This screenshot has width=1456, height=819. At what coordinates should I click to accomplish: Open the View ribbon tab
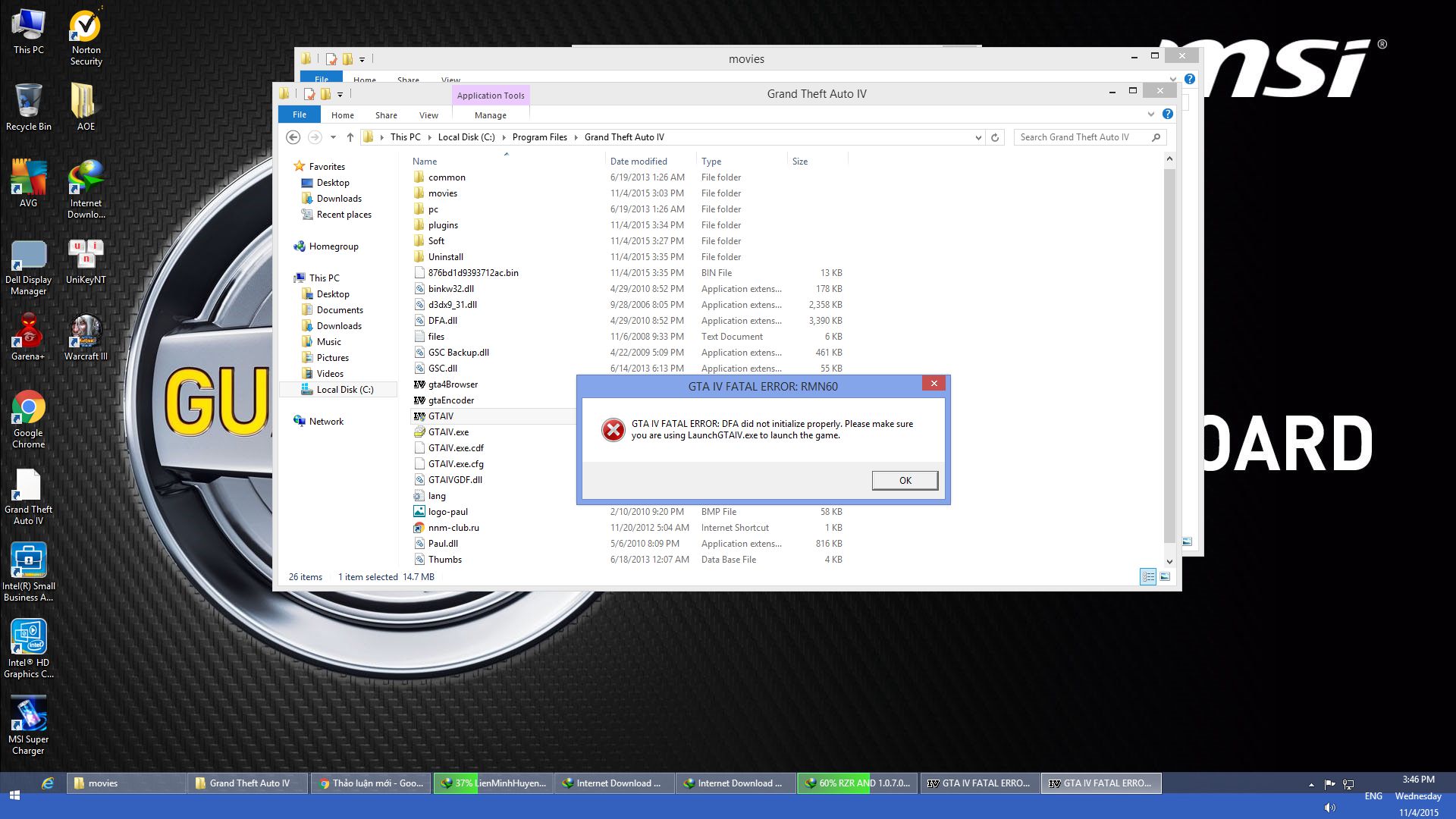point(428,115)
